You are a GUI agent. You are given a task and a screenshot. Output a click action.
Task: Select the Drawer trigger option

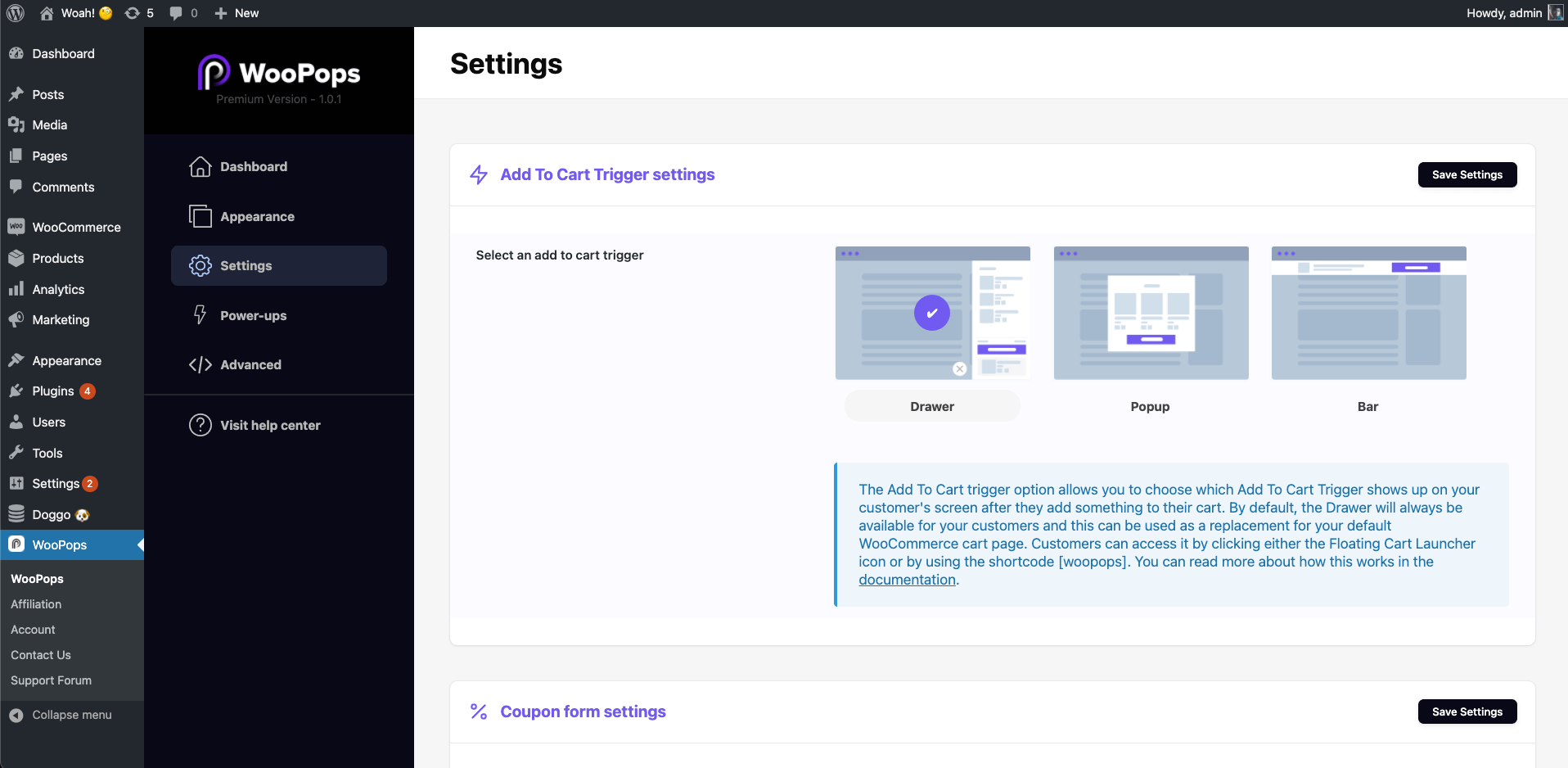click(932, 406)
